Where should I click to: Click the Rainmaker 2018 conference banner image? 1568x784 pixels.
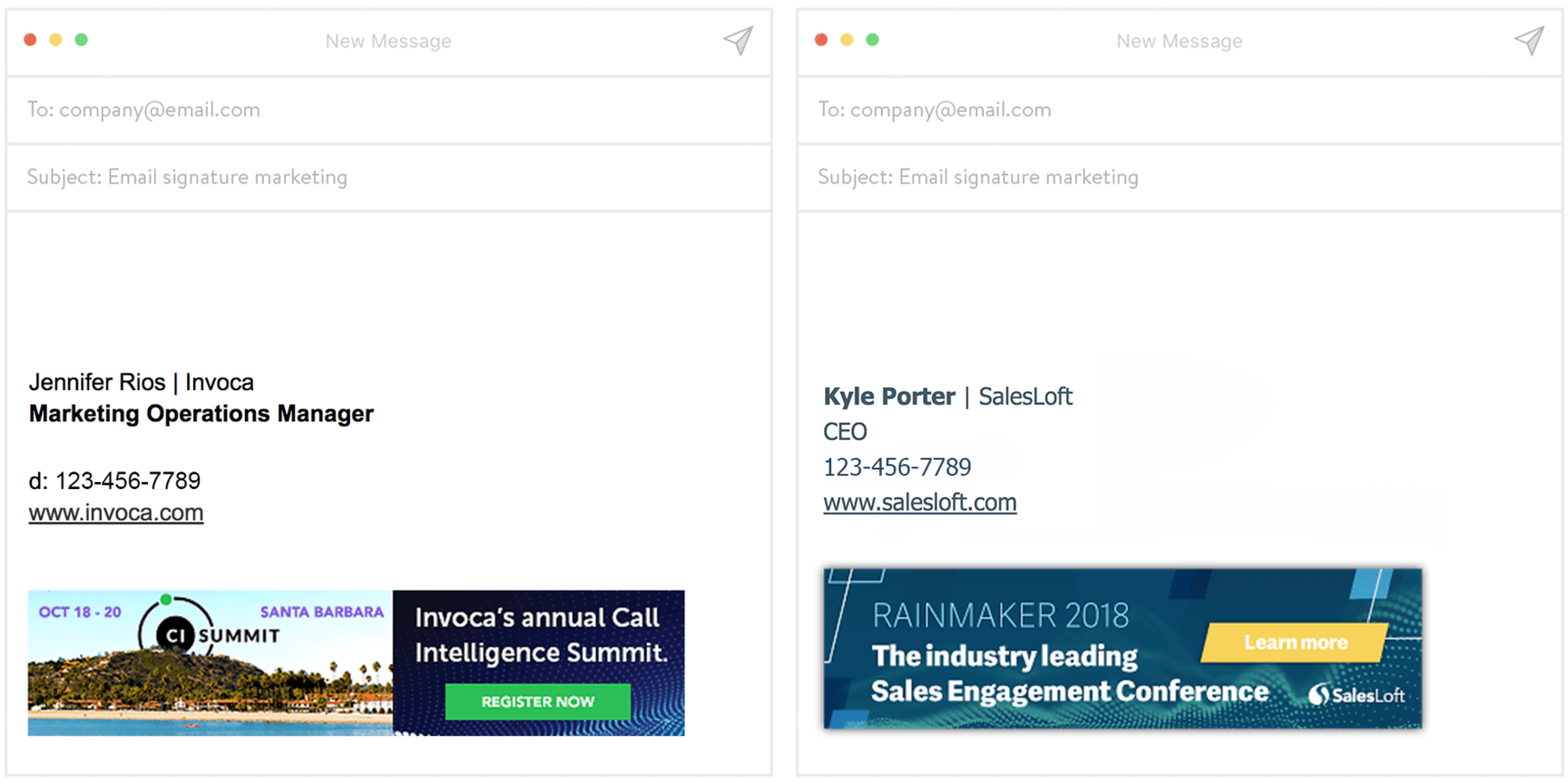click(x=1122, y=649)
